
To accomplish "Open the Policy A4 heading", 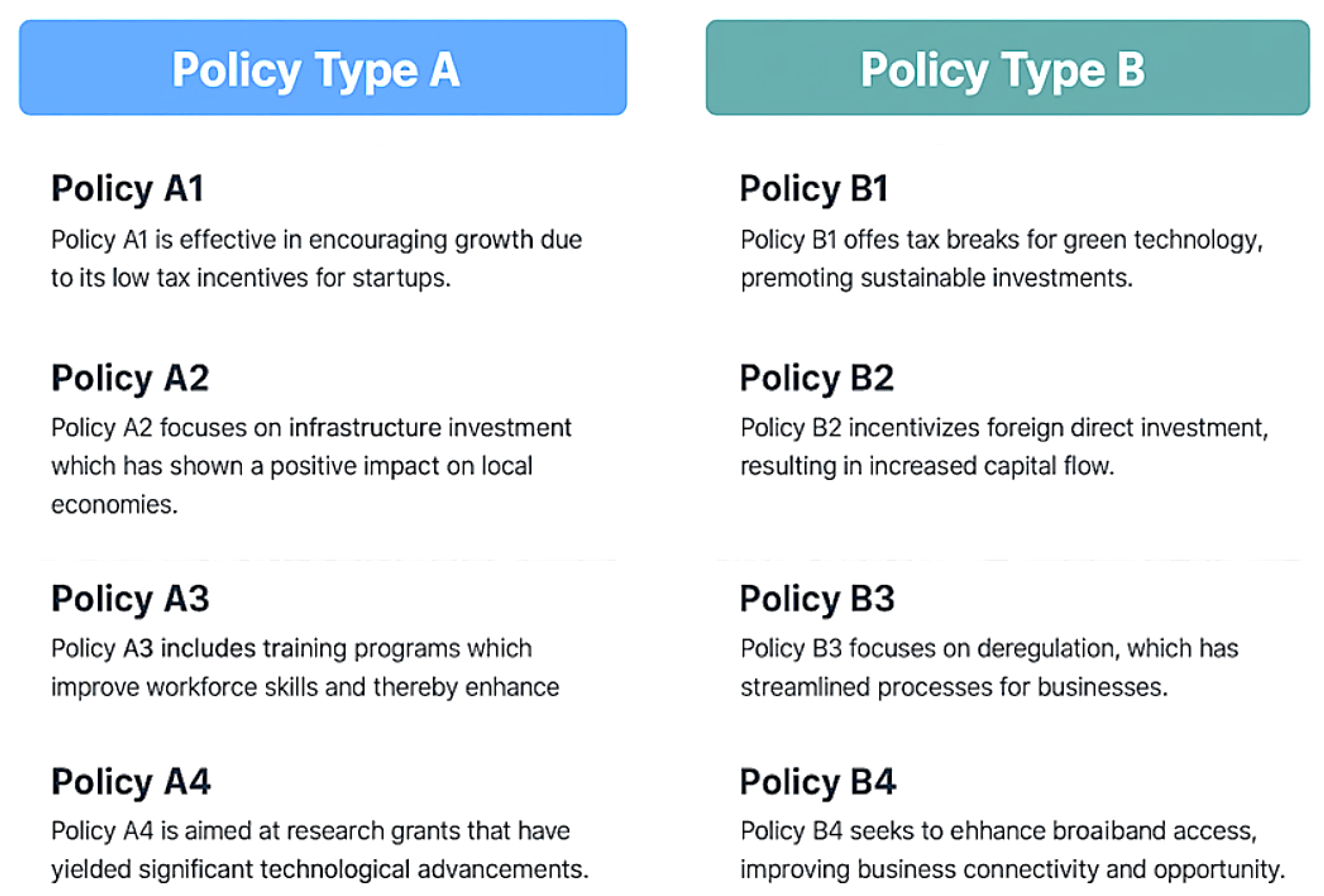I will pos(131,781).
